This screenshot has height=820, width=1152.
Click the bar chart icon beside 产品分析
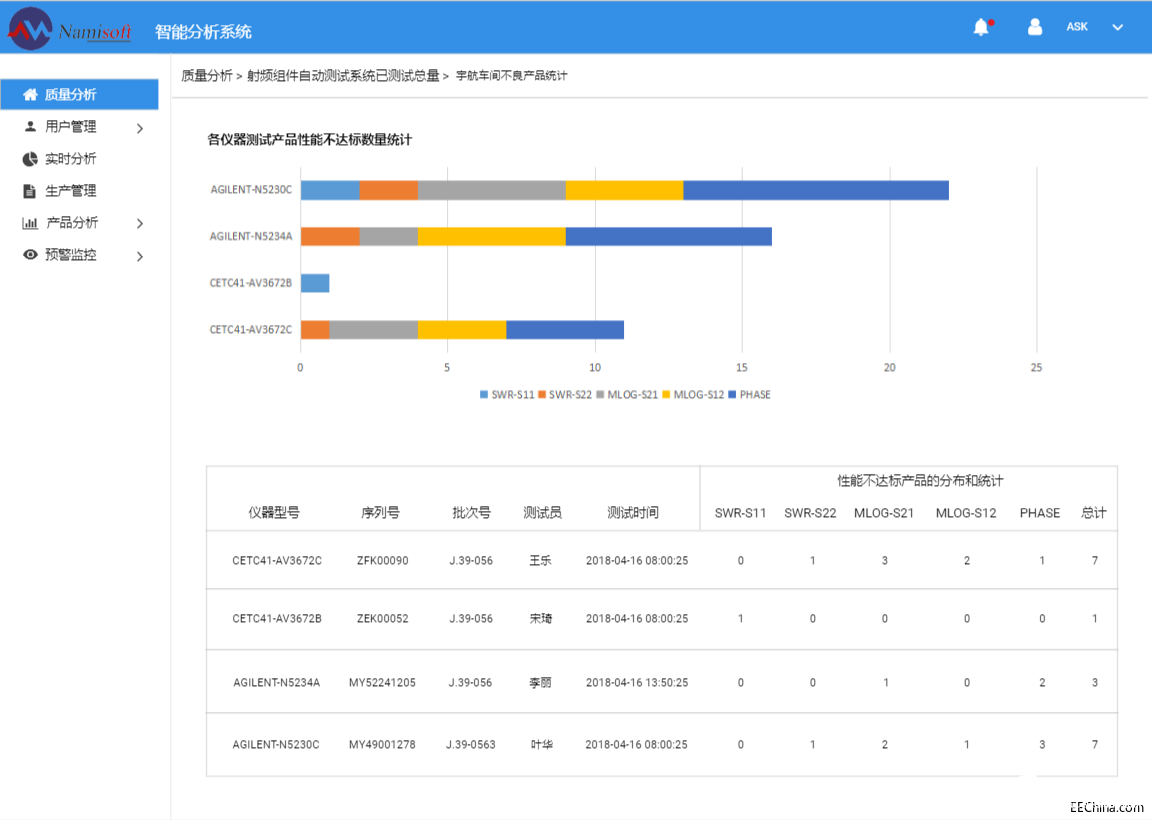(30, 223)
